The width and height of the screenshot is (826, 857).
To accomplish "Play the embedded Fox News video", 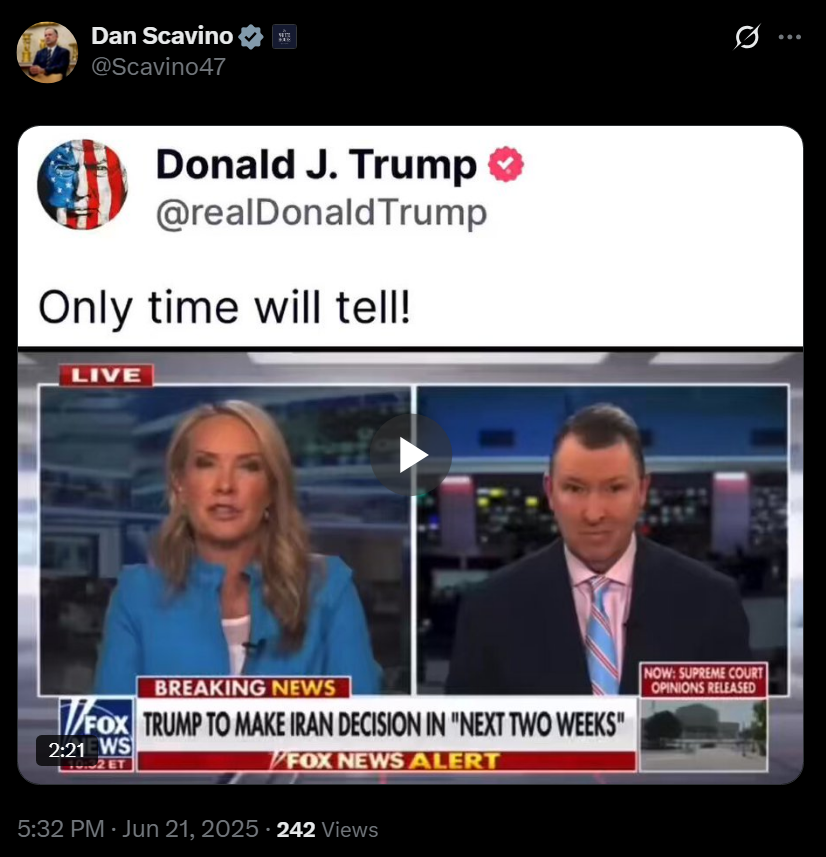I will click(x=411, y=455).
